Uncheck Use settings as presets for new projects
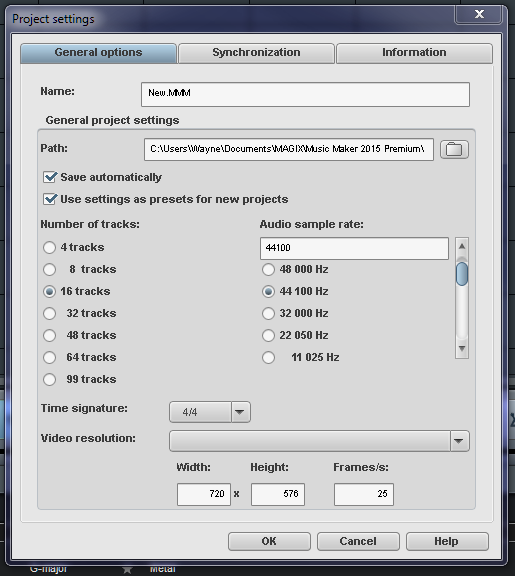The image size is (515, 576). click(x=50, y=199)
